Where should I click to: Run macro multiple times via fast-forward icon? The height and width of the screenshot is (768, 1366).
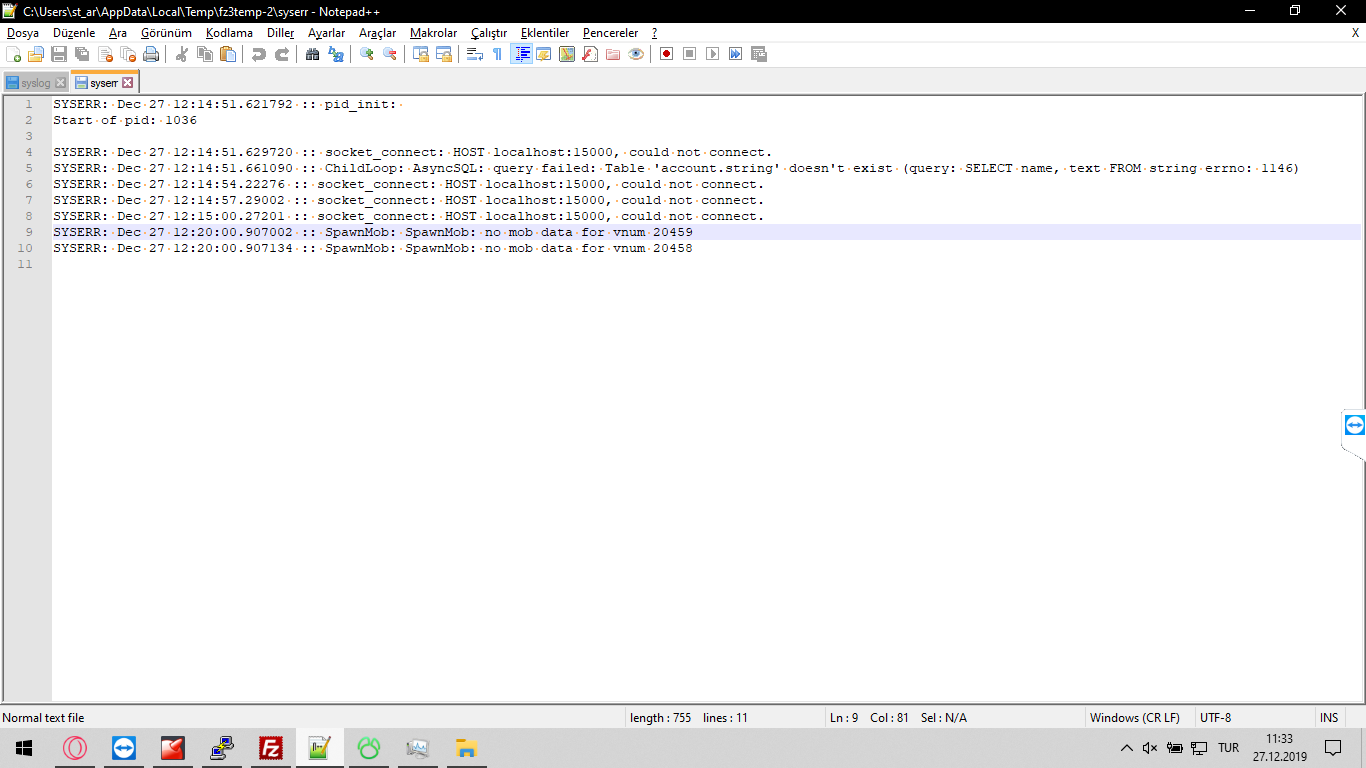pyautogui.click(x=735, y=54)
